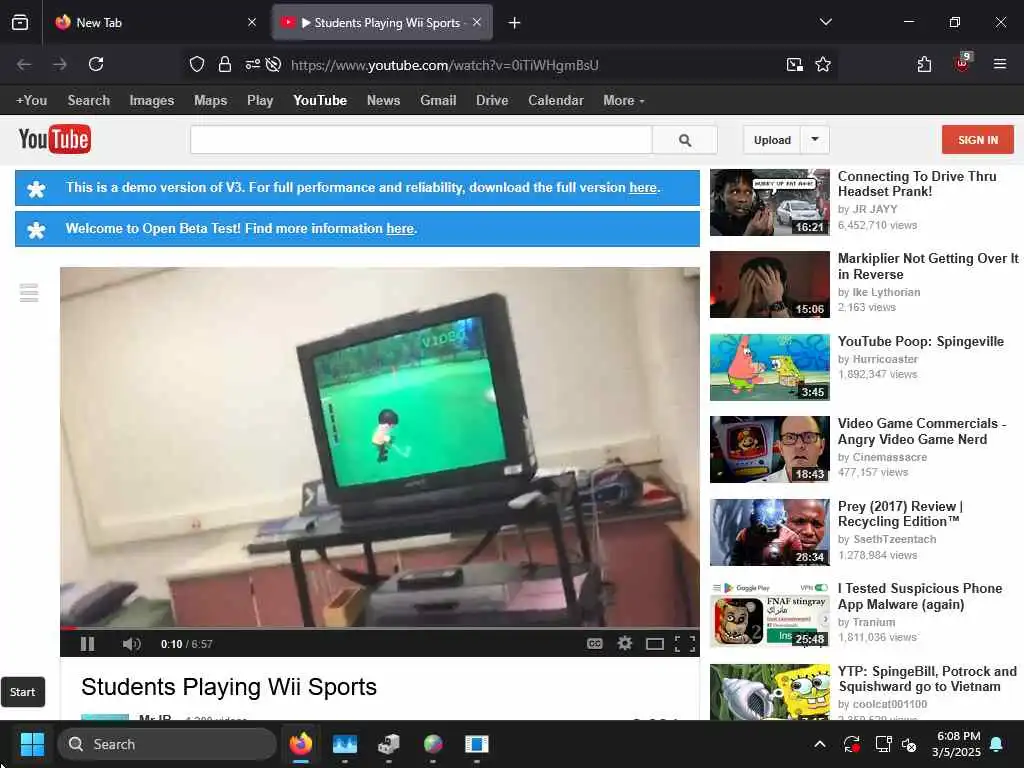Switch the video to fullscreen

(684, 645)
